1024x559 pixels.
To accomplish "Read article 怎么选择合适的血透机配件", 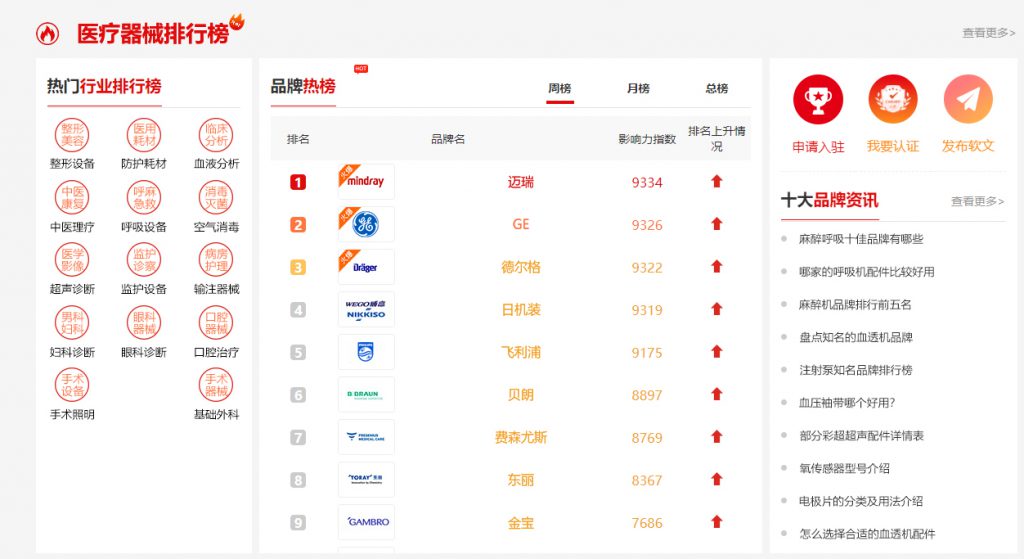I will 867,534.
